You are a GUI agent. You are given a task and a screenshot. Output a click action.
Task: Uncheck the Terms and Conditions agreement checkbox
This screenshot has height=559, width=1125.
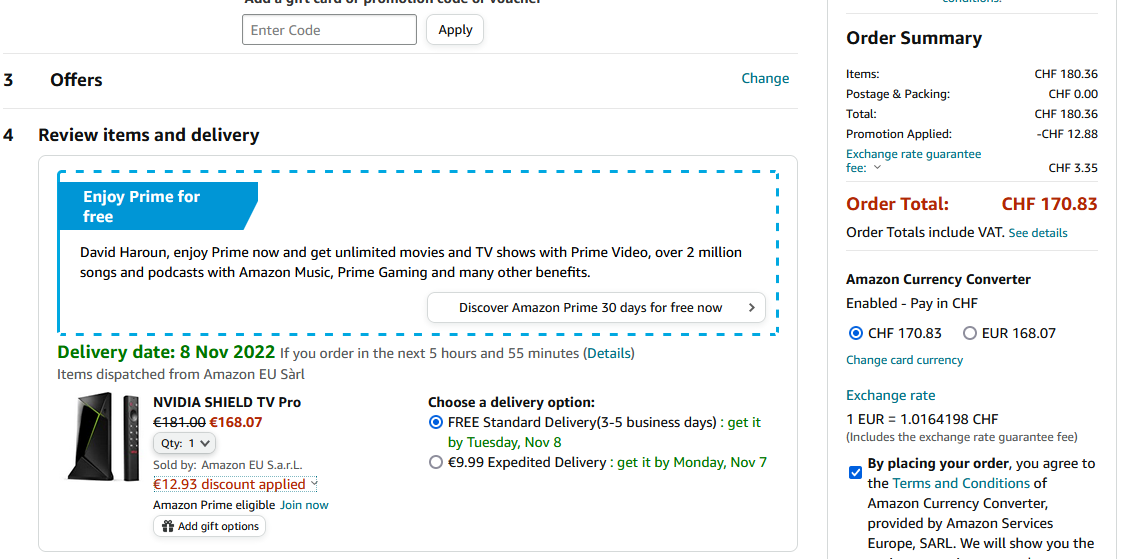(855, 472)
